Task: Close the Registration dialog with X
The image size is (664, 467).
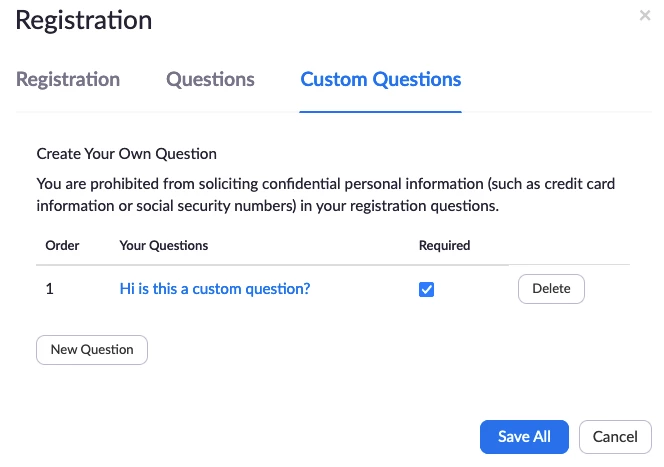Action: (645, 16)
